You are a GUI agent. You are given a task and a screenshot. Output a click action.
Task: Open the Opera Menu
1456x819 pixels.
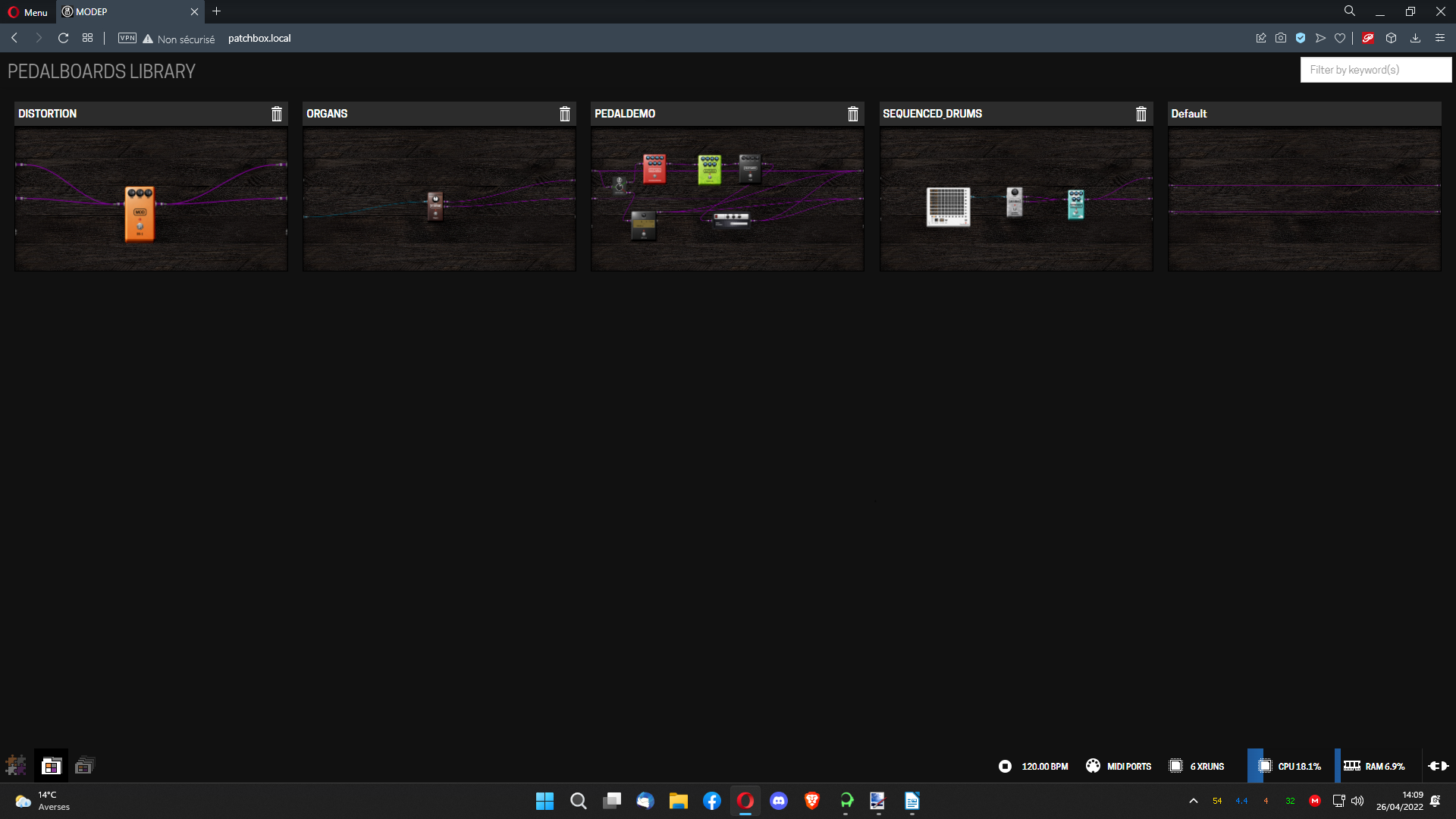click(28, 12)
